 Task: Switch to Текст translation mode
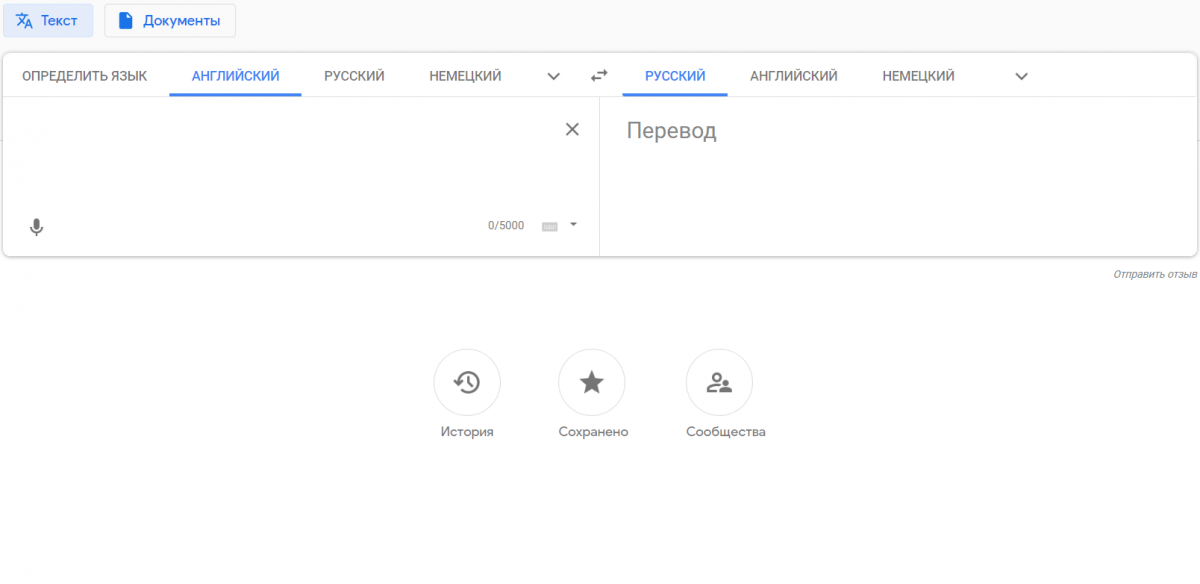pyautogui.click(x=48, y=20)
